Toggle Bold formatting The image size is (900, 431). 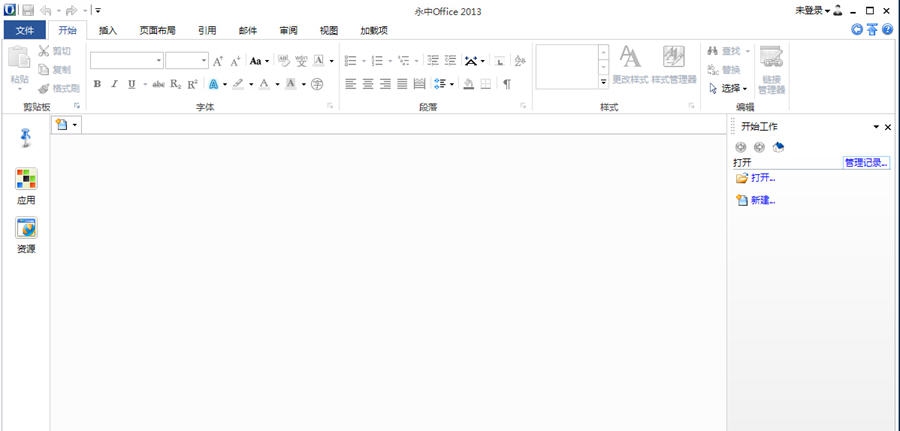click(97, 84)
